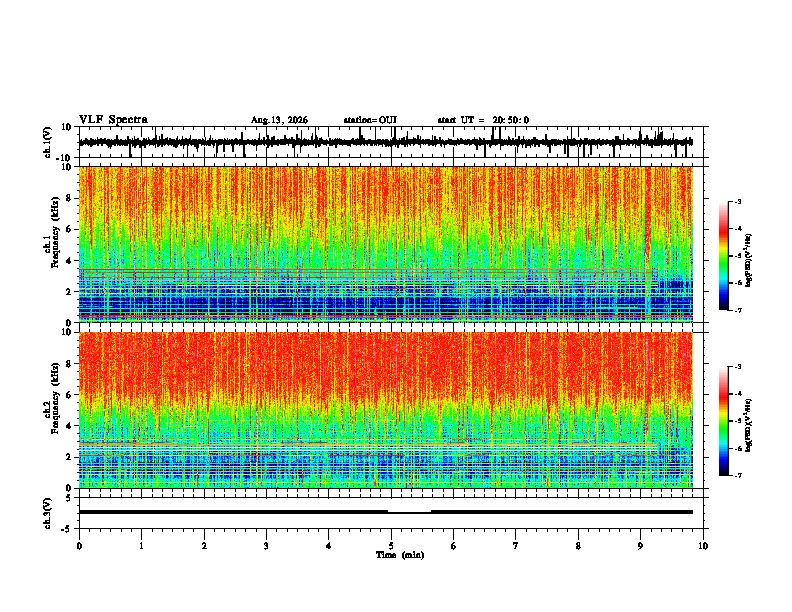792x612 pixels.
Task: Click the '8' kHz tick on ch.1 frequency axis
Action: point(69,198)
